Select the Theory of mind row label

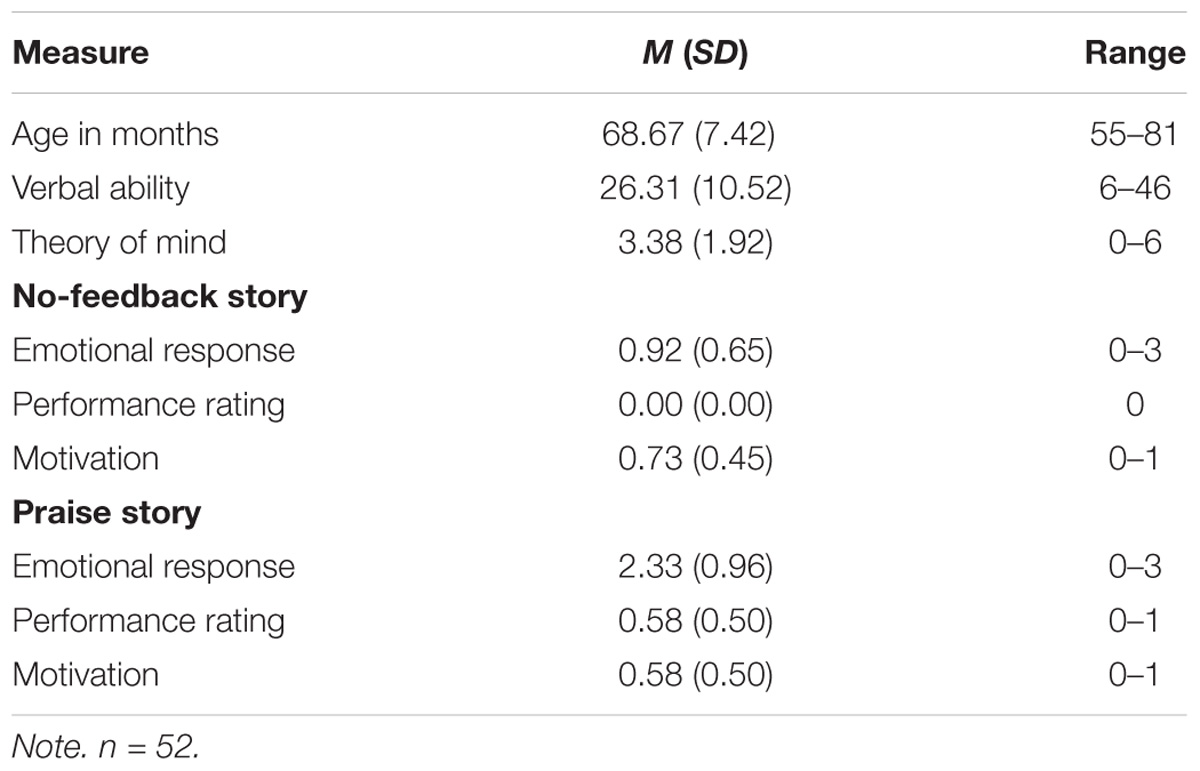(x=119, y=243)
